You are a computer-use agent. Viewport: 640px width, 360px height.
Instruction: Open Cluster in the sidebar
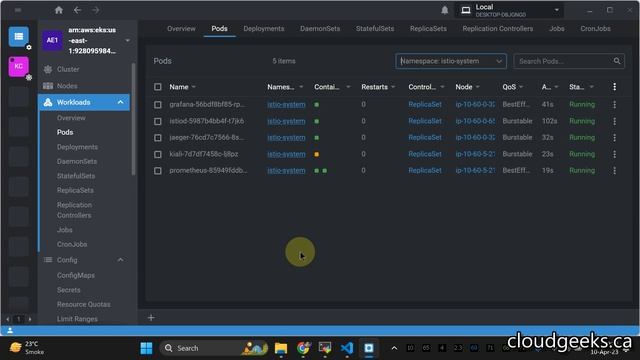tap(68, 69)
